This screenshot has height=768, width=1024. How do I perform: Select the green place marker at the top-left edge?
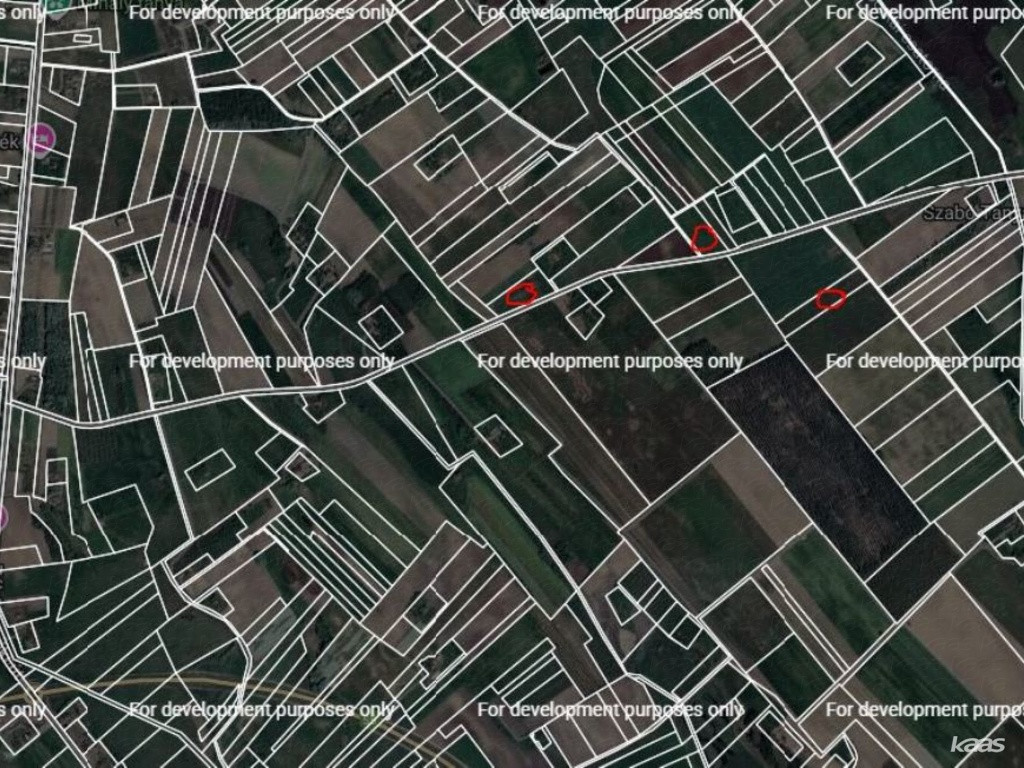pyautogui.click(x=58, y=4)
